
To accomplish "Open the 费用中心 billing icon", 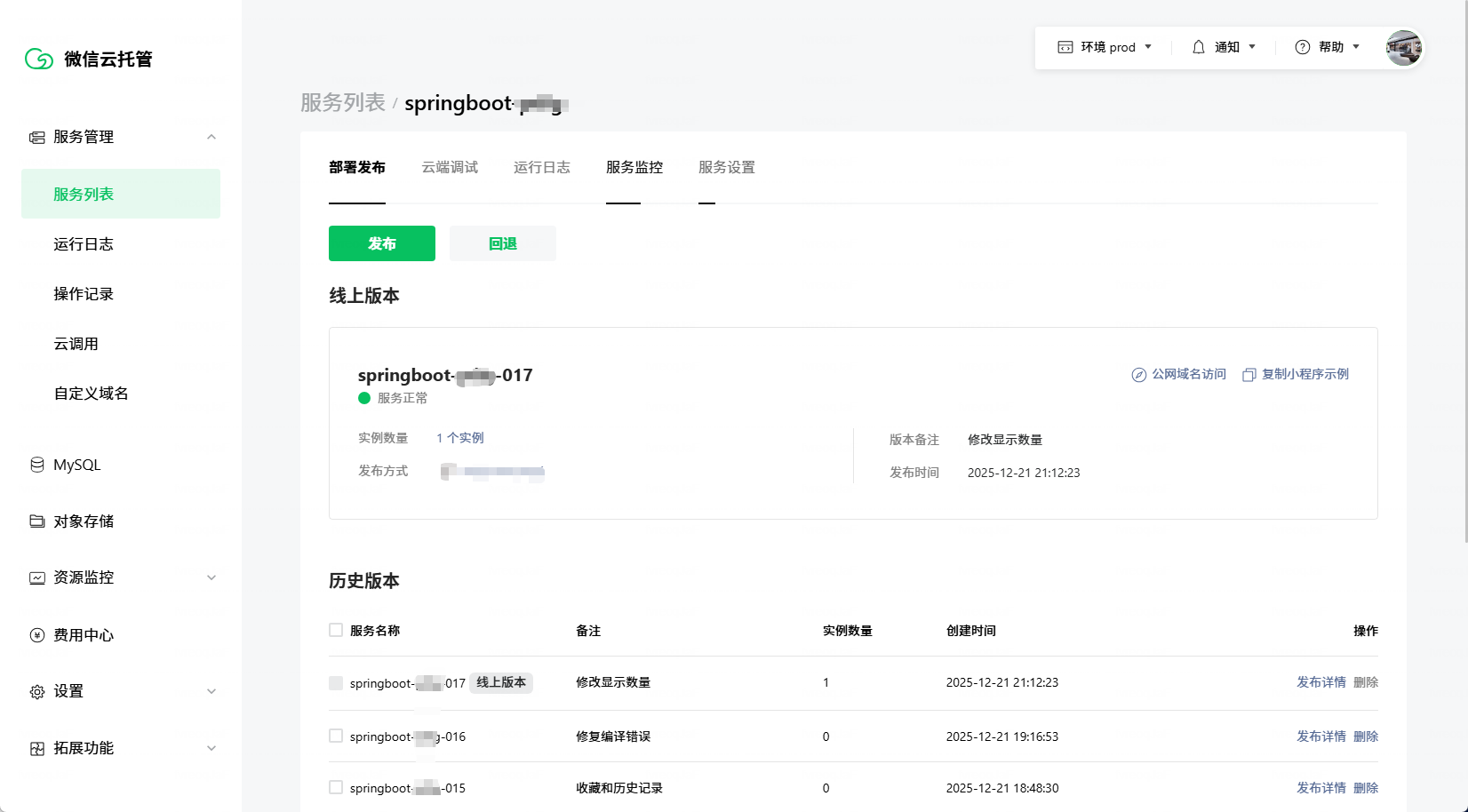I will 36,634.
